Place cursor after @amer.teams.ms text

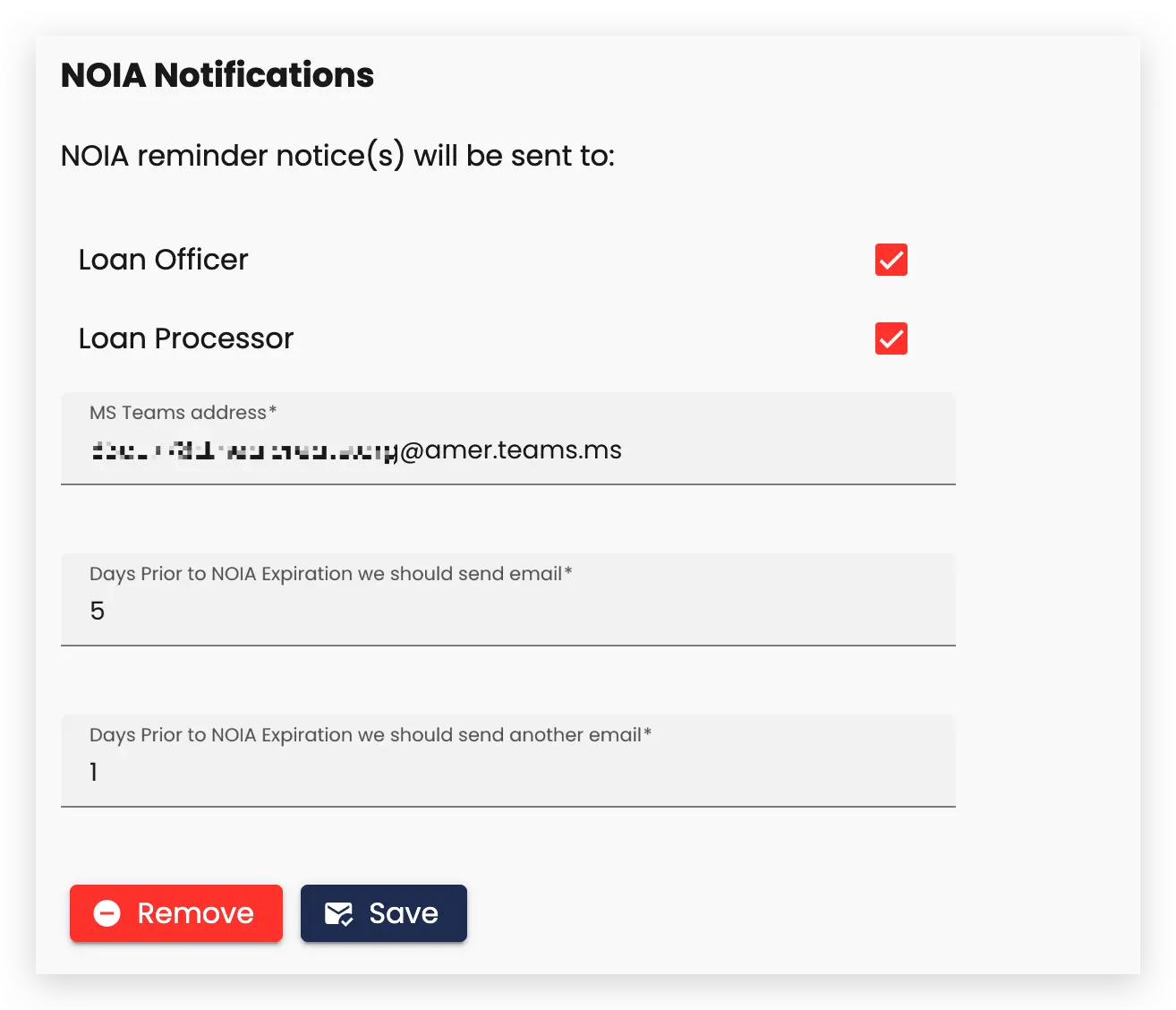(x=623, y=449)
